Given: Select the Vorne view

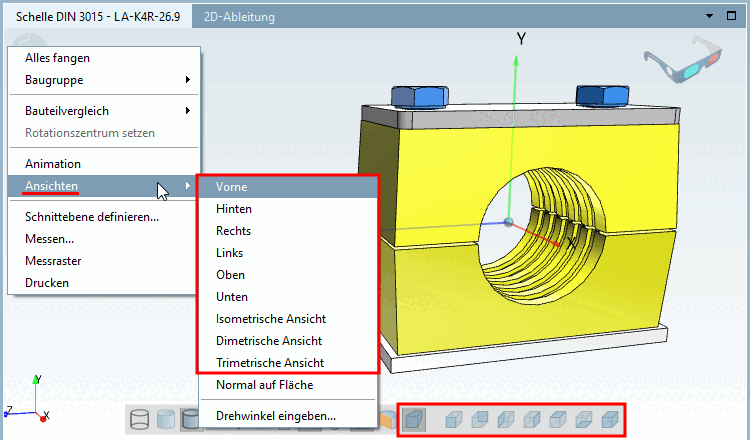Looking at the screenshot, I should (288, 187).
